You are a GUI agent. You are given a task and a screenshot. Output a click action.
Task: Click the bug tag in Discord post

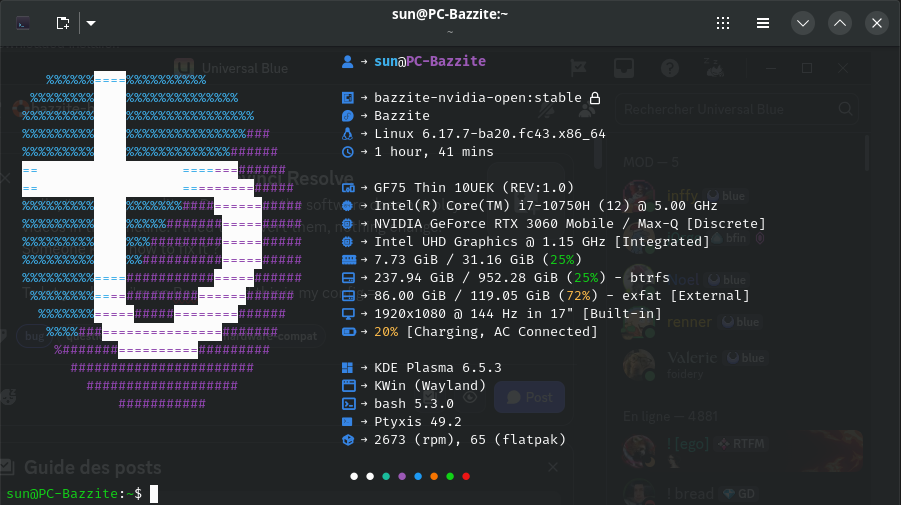pos(34,336)
